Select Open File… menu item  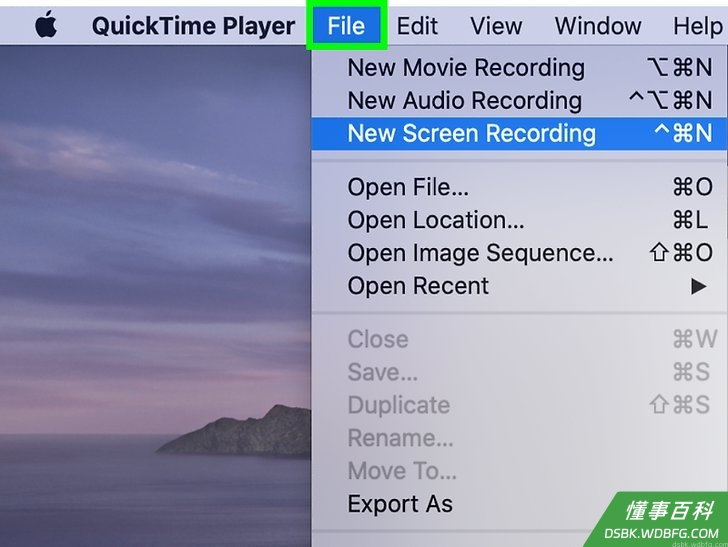point(519,187)
